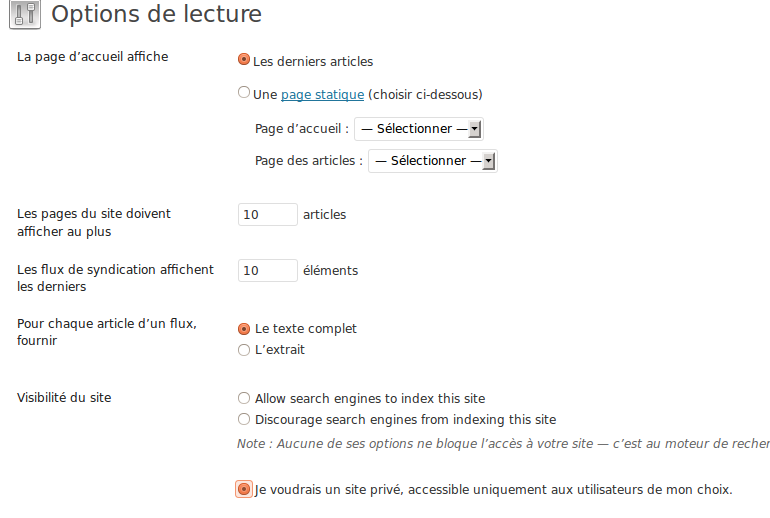Focus the éléments count input field
The height and width of the screenshot is (518, 770).
tap(268, 271)
